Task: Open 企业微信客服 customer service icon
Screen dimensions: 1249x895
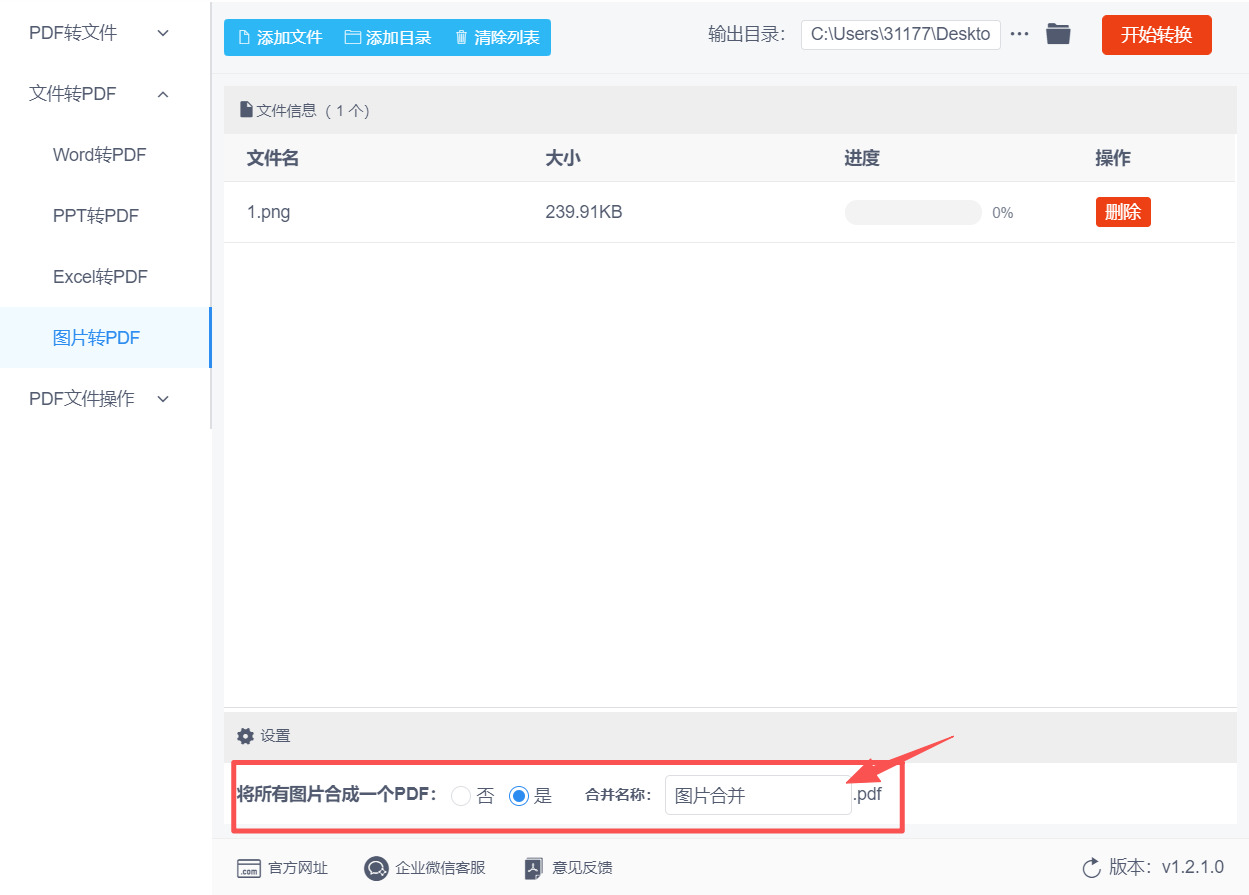Action: [376, 868]
